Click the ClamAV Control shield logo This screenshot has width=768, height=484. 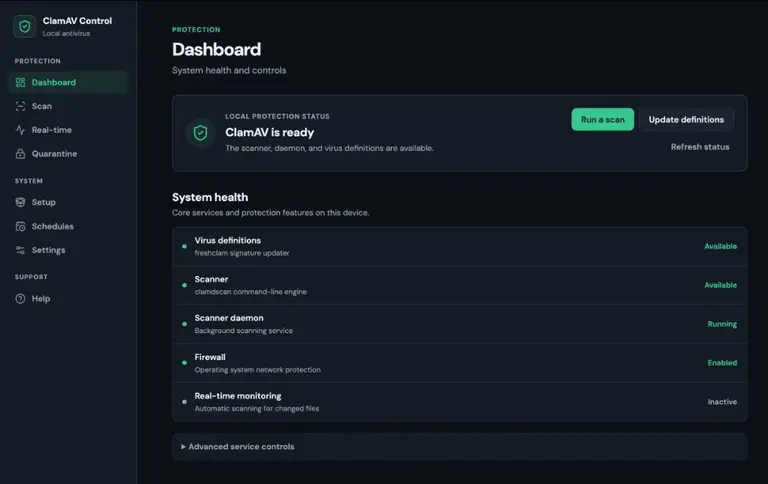point(24,26)
